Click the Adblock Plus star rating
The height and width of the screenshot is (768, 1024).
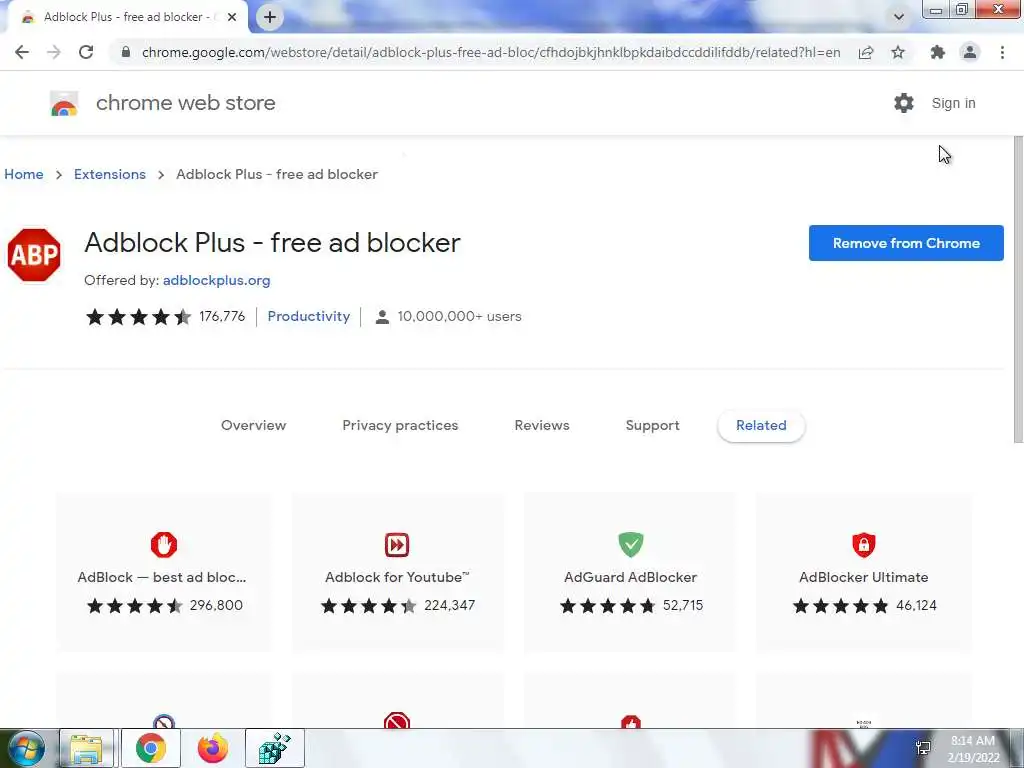click(138, 317)
